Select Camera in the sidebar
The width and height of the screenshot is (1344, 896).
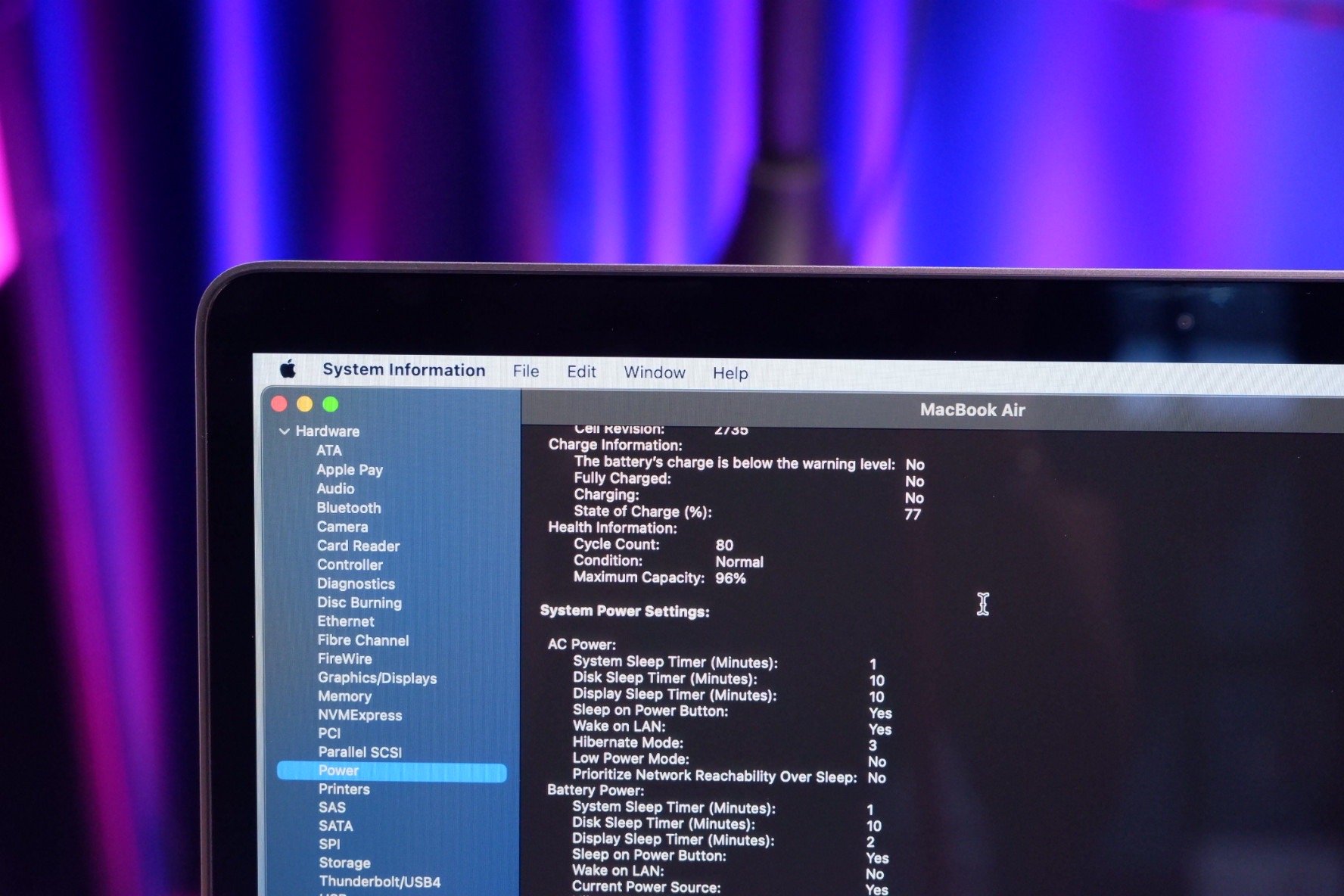[x=342, y=527]
